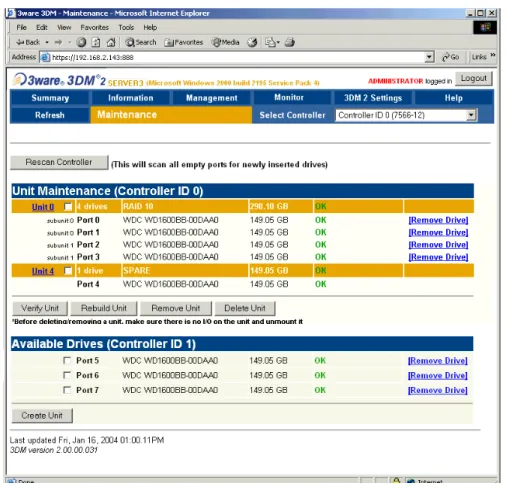This screenshot has width=506, height=489.
Task: Click Remove Drive link for Port 5
Action: point(438,361)
